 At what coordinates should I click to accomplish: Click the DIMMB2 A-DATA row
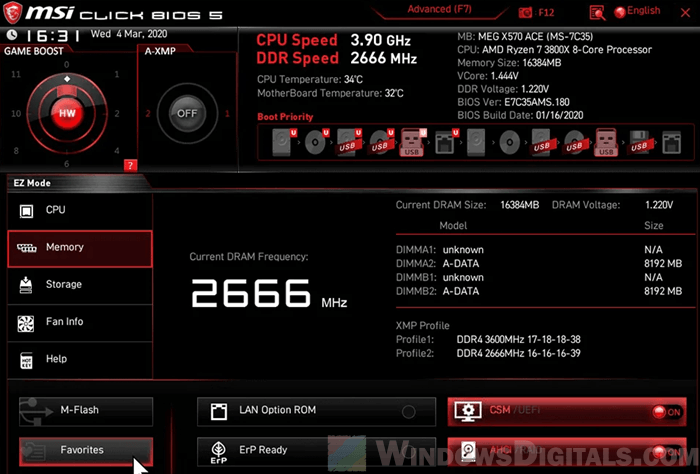pos(539,291)
